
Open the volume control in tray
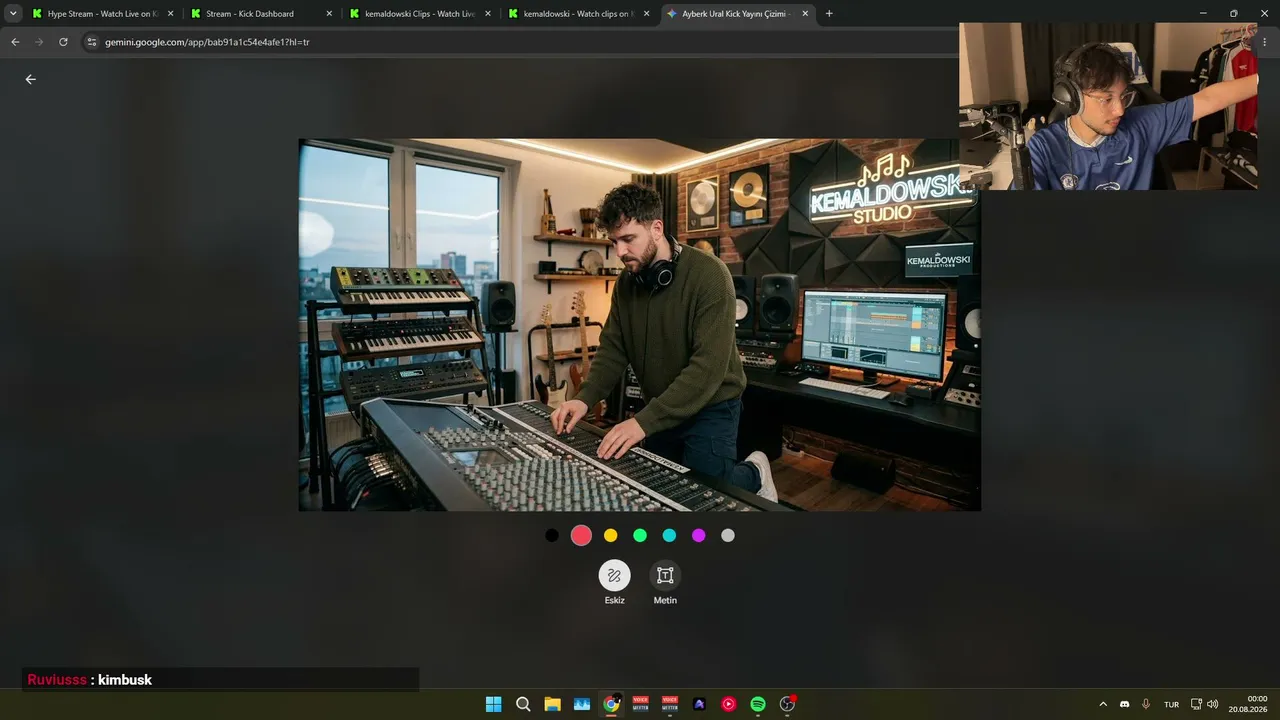pyautogui.click(x=1213, y=704)
